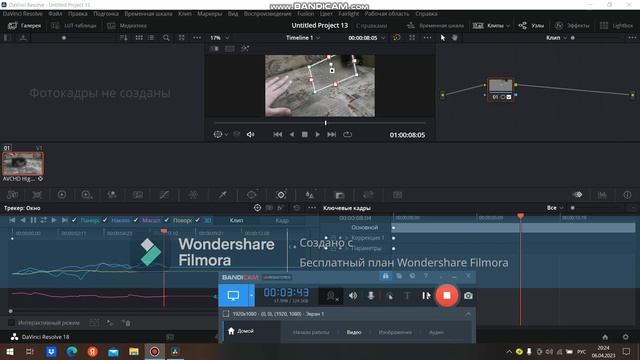The width and height of the screenshot is (640, 360).
Task: Click the viewer scrubber playhead
Action: [325, 122]
